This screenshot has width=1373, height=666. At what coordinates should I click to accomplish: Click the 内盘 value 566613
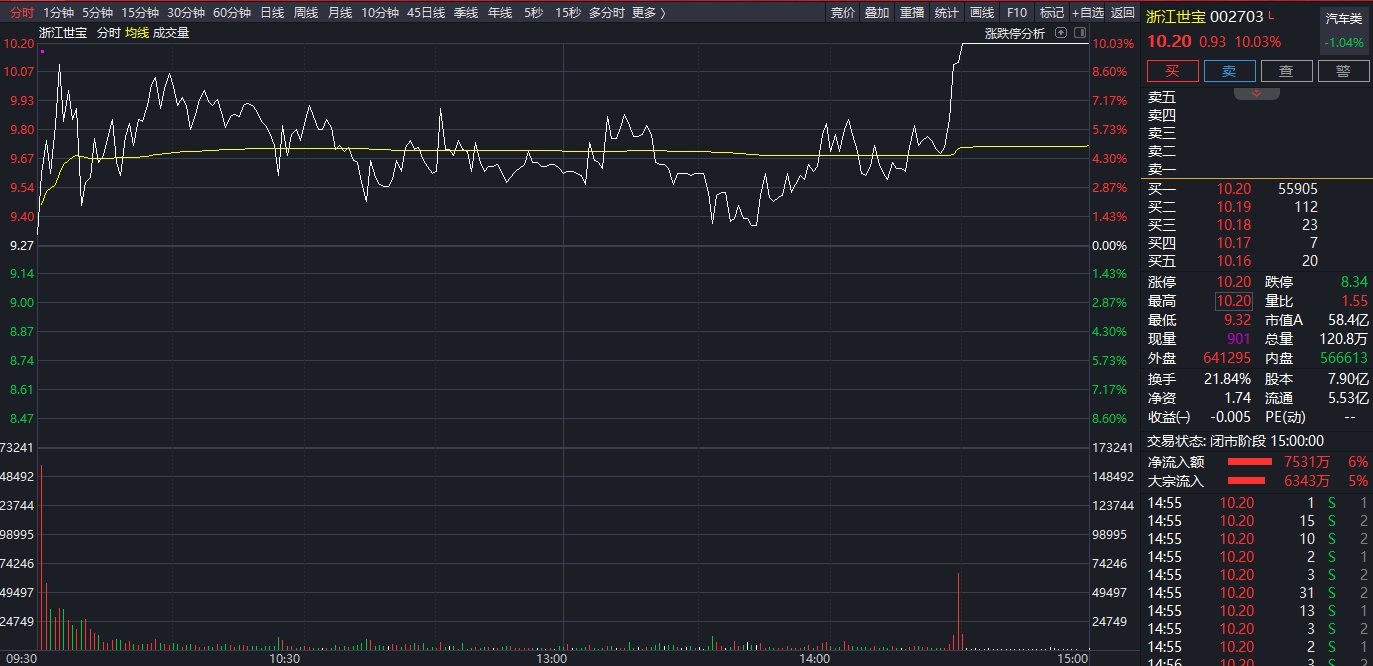1344,358
